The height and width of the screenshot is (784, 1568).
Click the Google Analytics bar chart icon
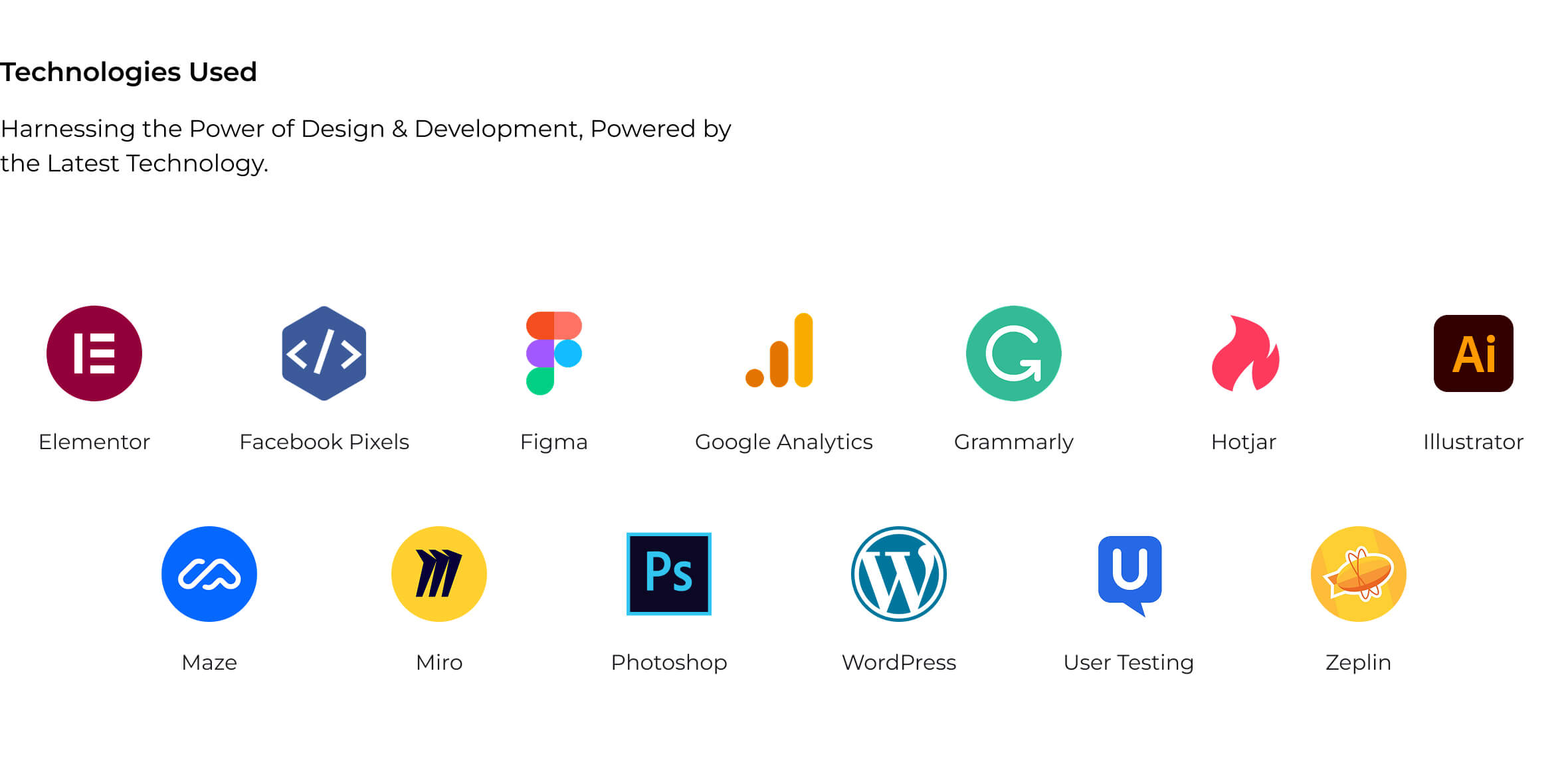[782, 352]
